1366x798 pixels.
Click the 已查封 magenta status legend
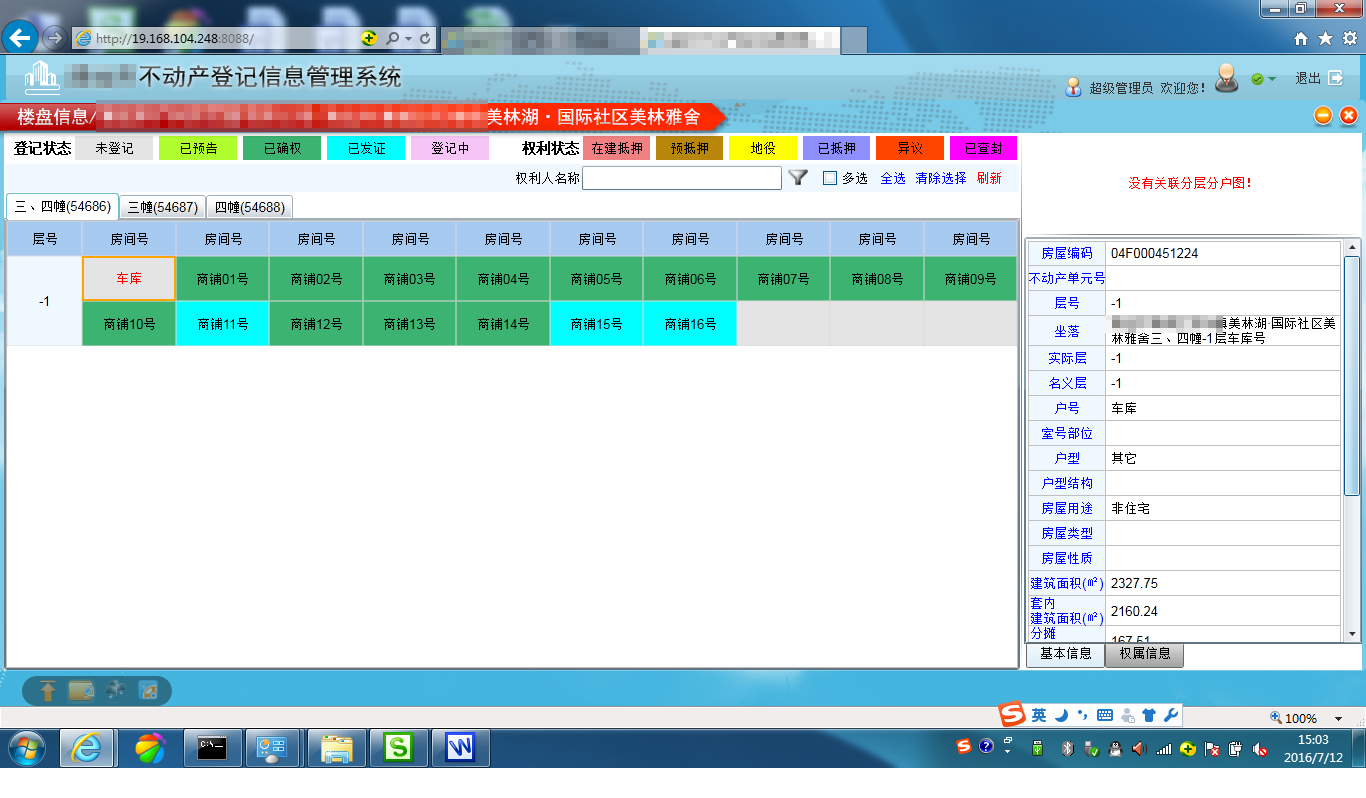[x=983, y=148]
